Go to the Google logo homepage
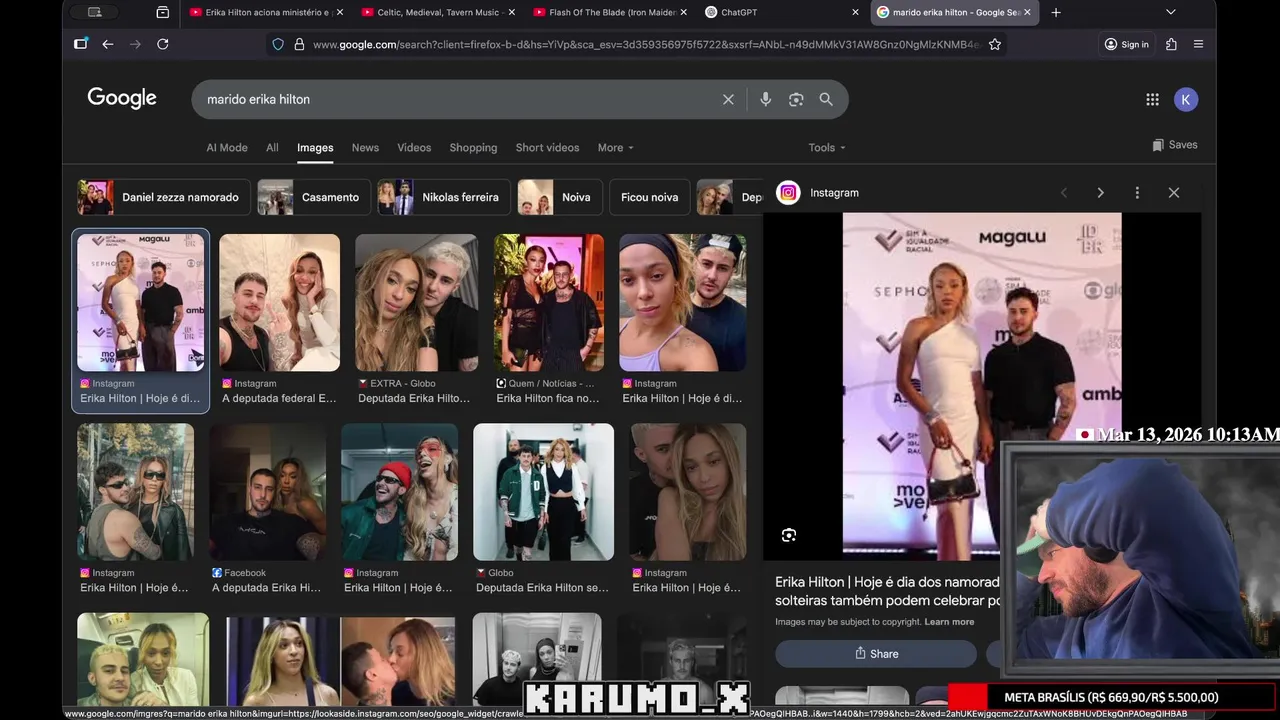The image size is (1280, 720). pyautogui.click(x=122, y=98)
